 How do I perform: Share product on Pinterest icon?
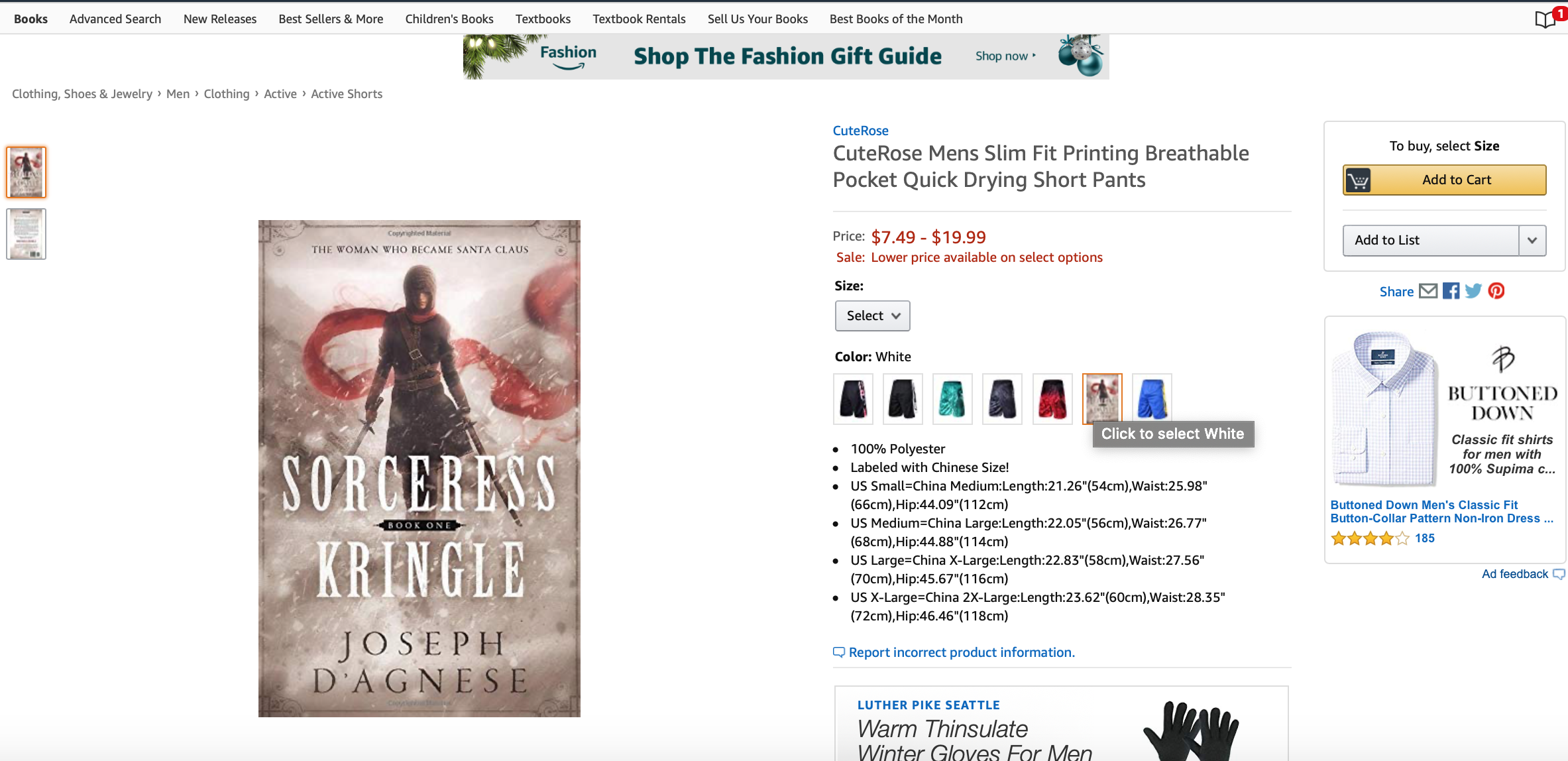tap(1496, 290)
